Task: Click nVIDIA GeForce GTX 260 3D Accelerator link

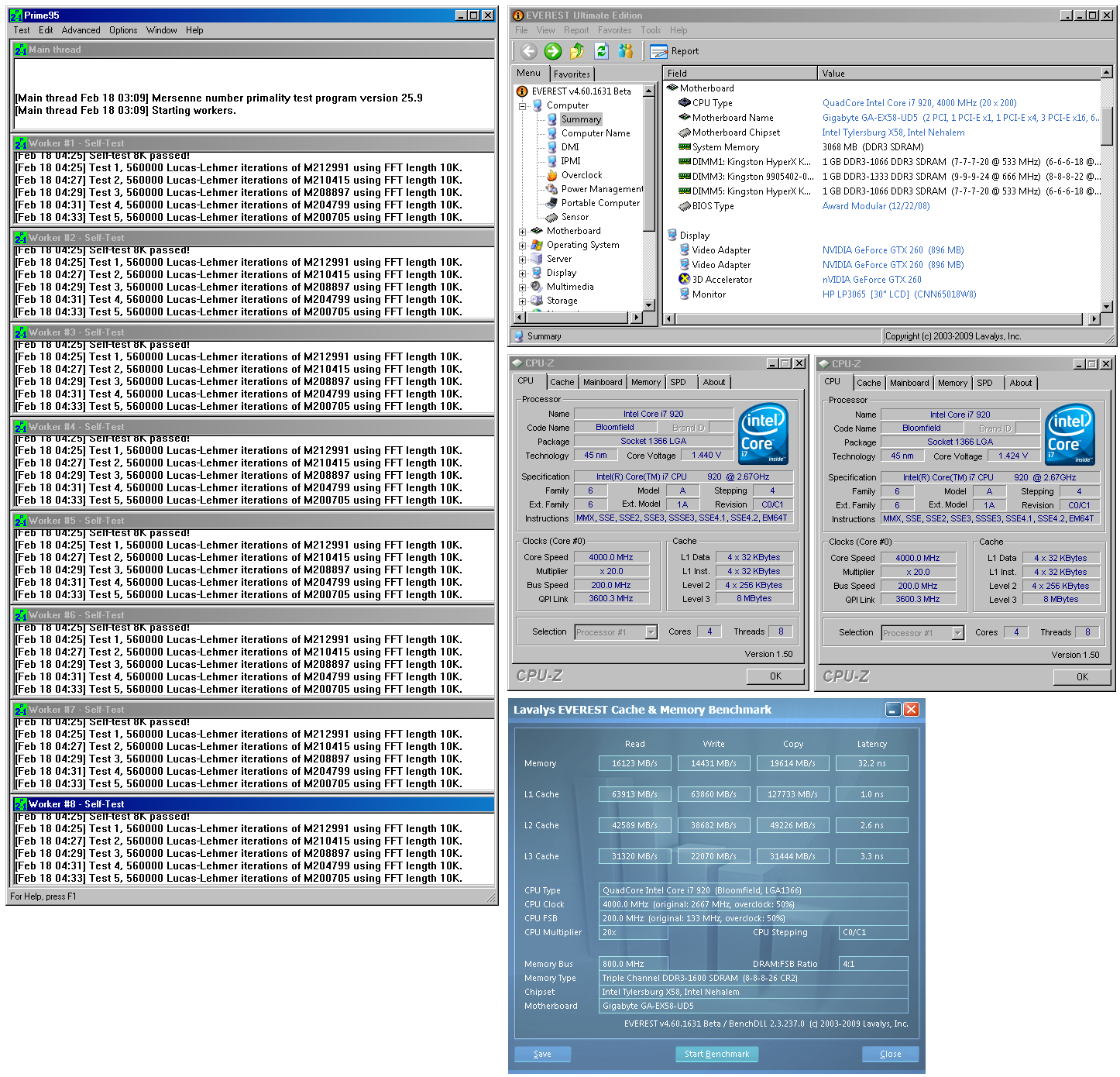Action: pyautogui.click(x=872, y=280)
